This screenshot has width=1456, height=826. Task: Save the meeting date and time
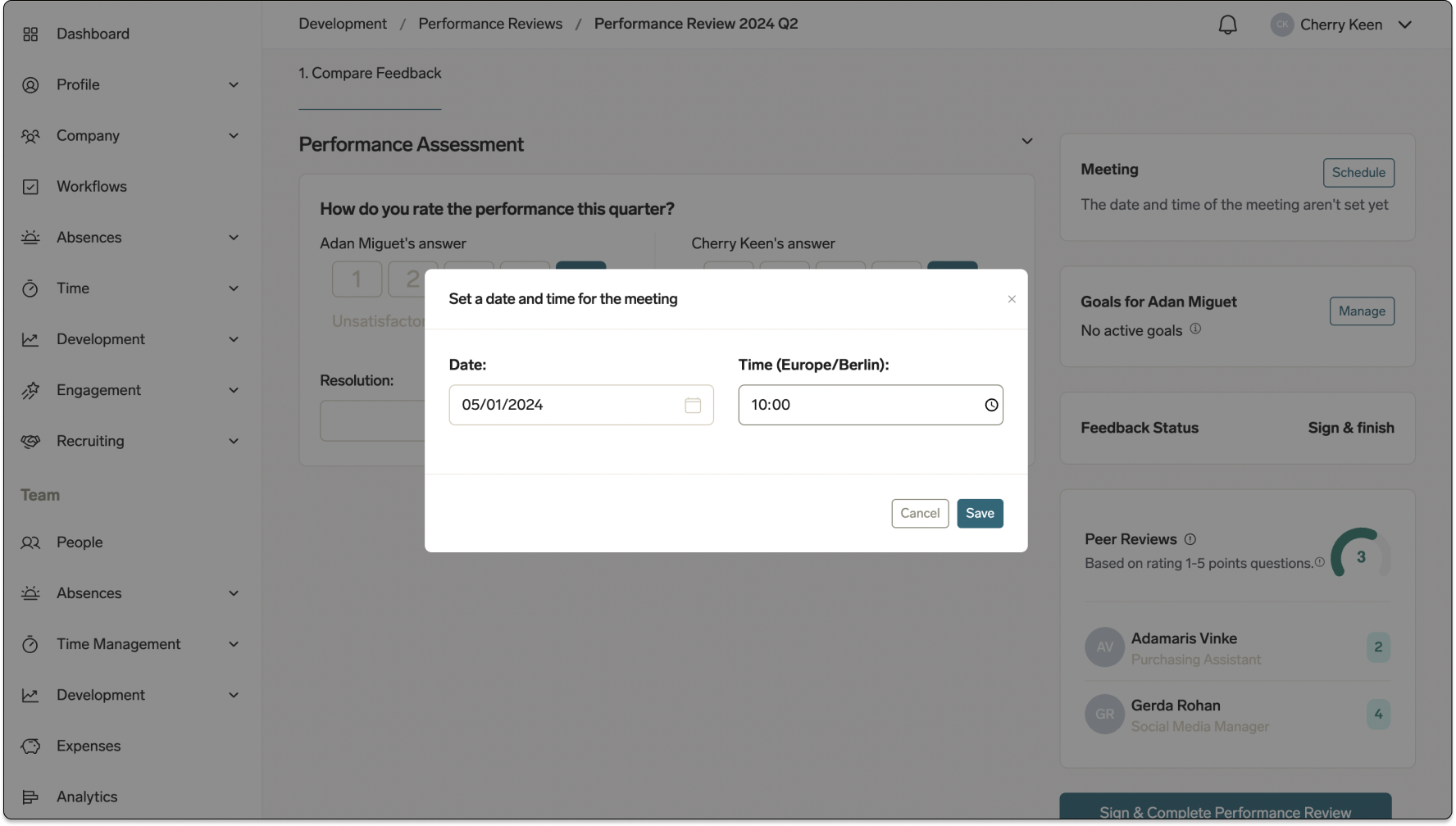[x=980, y=513]
